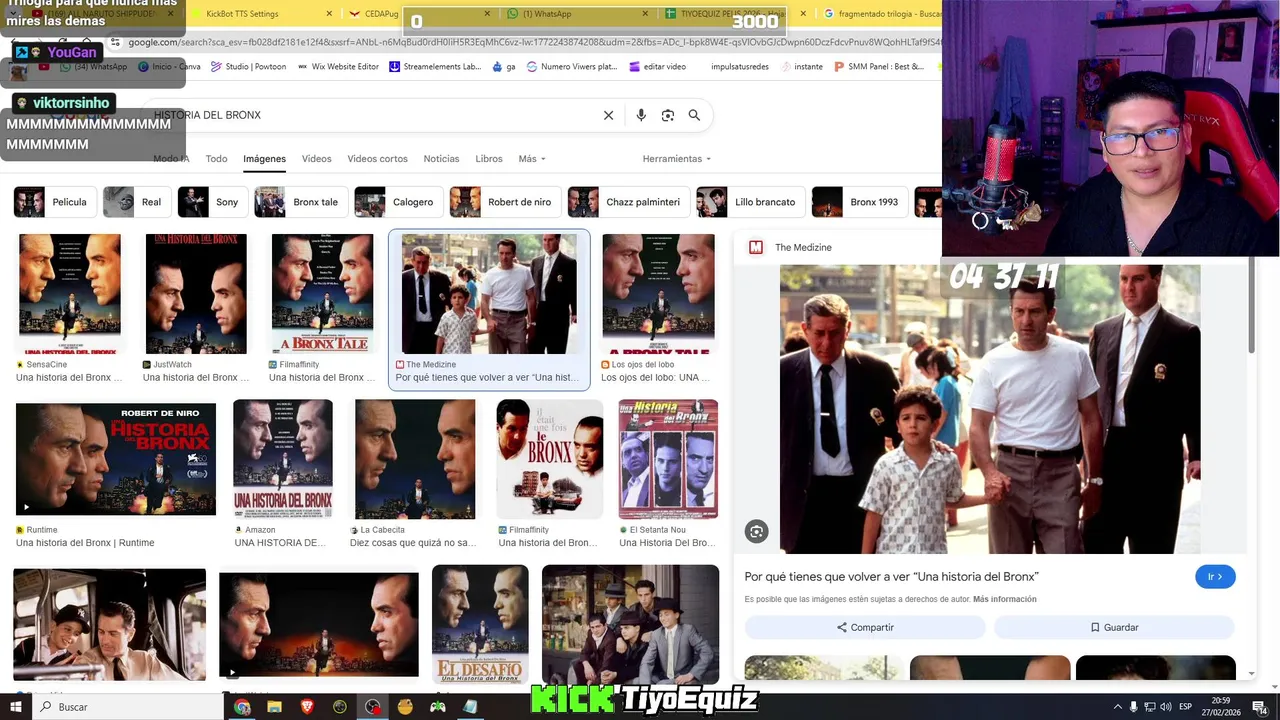Open the Más información link
This screenshot has width=1280, height=720.
point(1004,599)
